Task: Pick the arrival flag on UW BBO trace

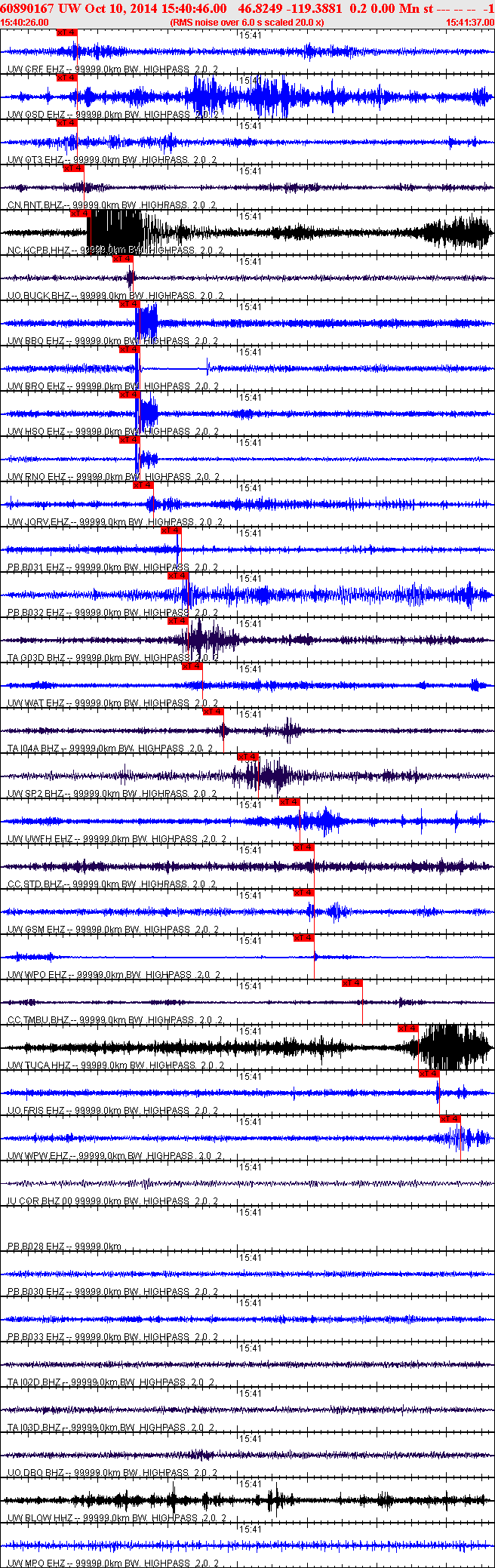Action: pos(130,304)
